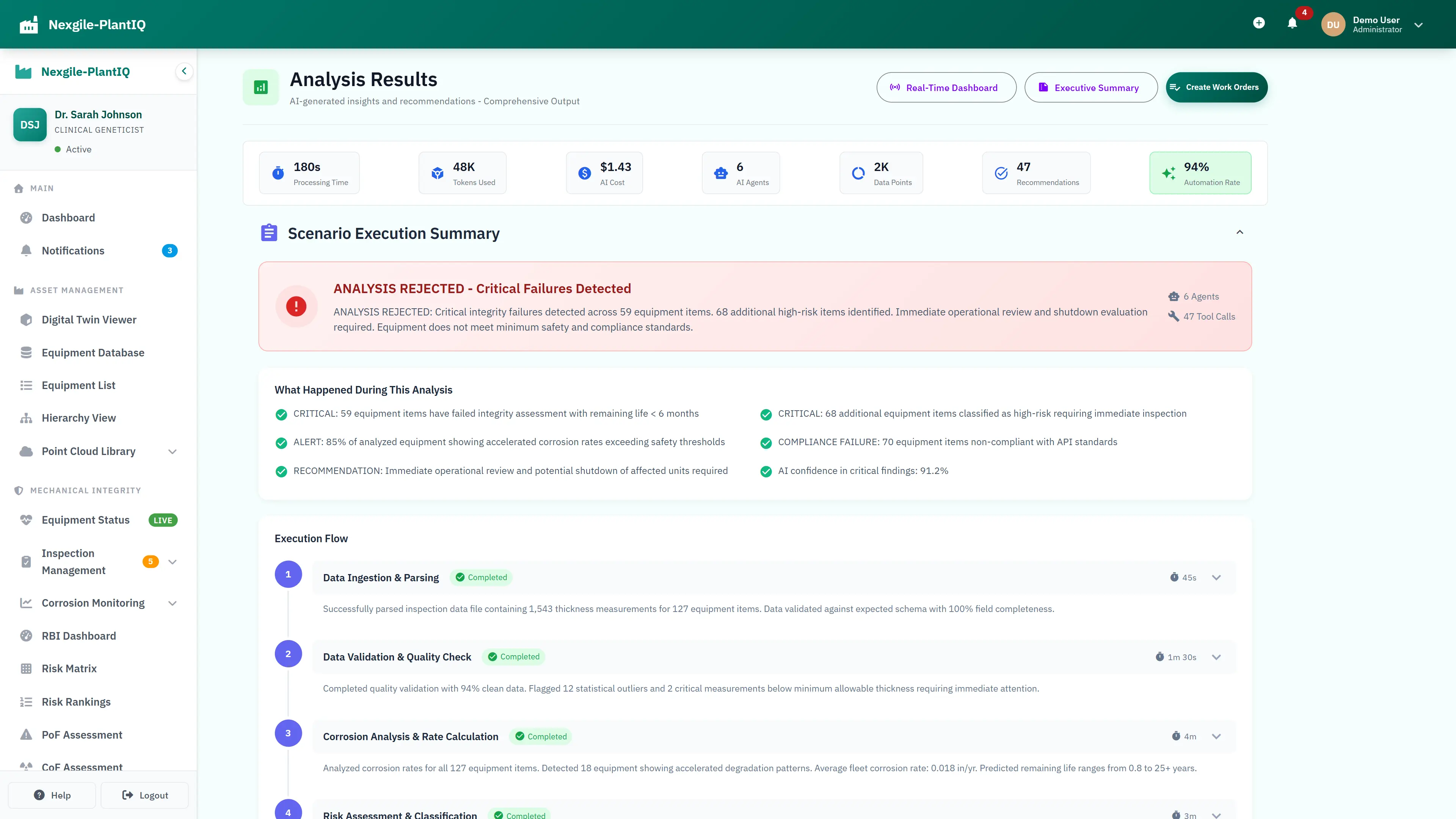Open the Dashboard from the sidebar
The height and width of the screenshot is (819, 1456).
[68, 218]
